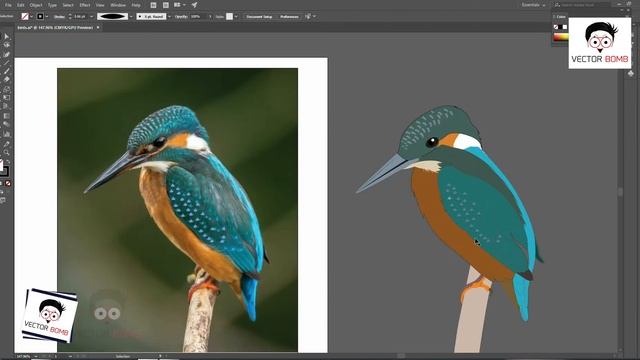Click the stroke weight stepper arrows
640x360 pixels.
[70, 17]
